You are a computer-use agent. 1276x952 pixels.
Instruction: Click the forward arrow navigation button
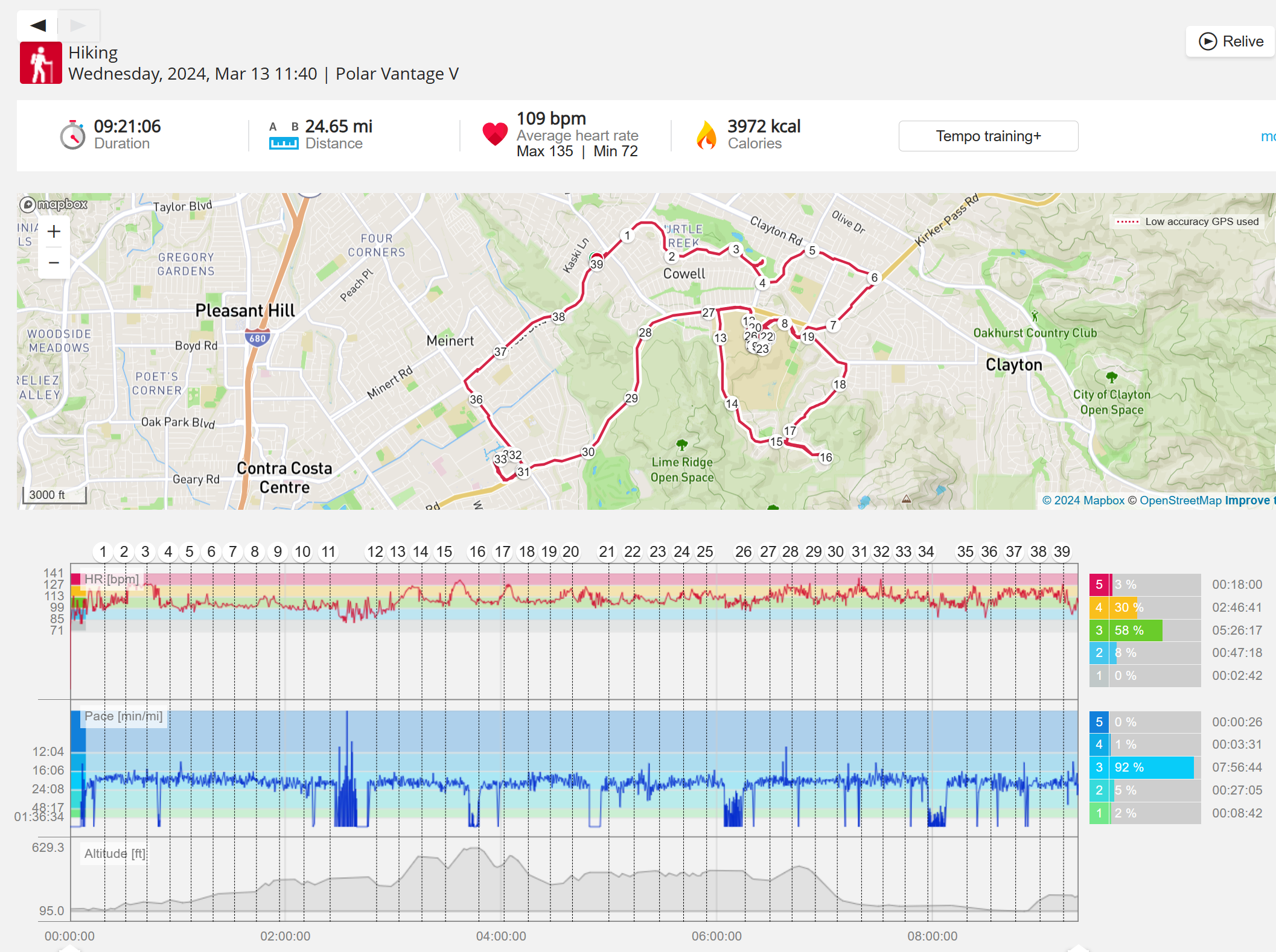(78, 25)
